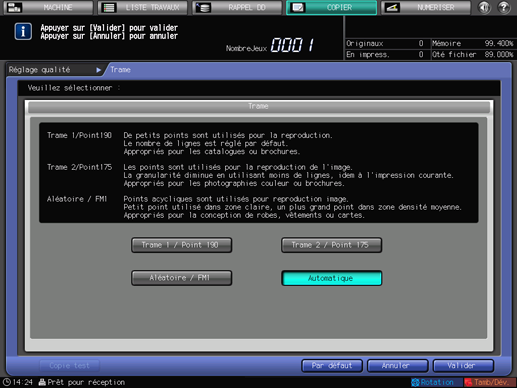Click the Par défaut button
The image size is (517, 388).
(x=332, y=366)
